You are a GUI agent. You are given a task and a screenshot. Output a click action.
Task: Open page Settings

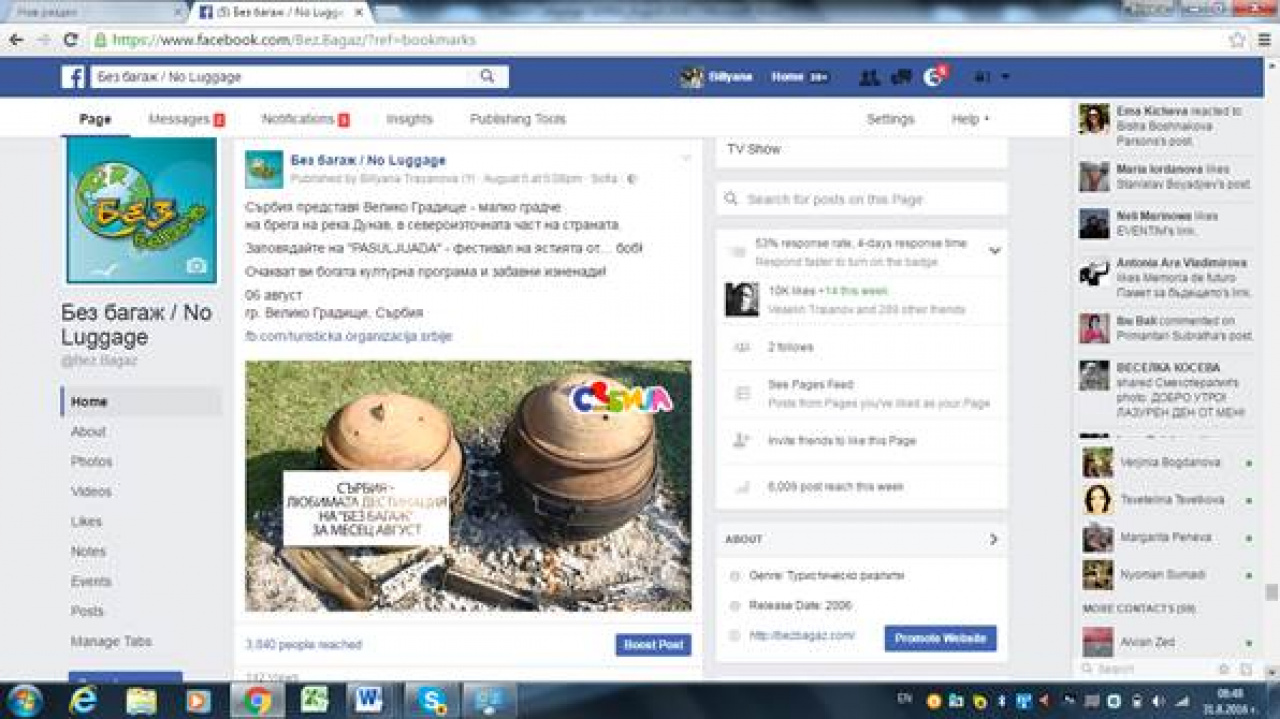pos(890,119)
